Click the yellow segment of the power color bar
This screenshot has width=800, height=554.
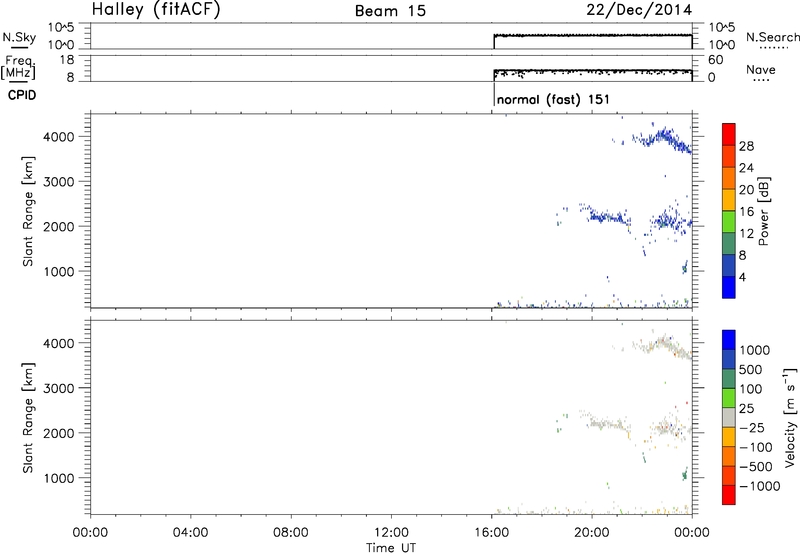pos(729,200)
